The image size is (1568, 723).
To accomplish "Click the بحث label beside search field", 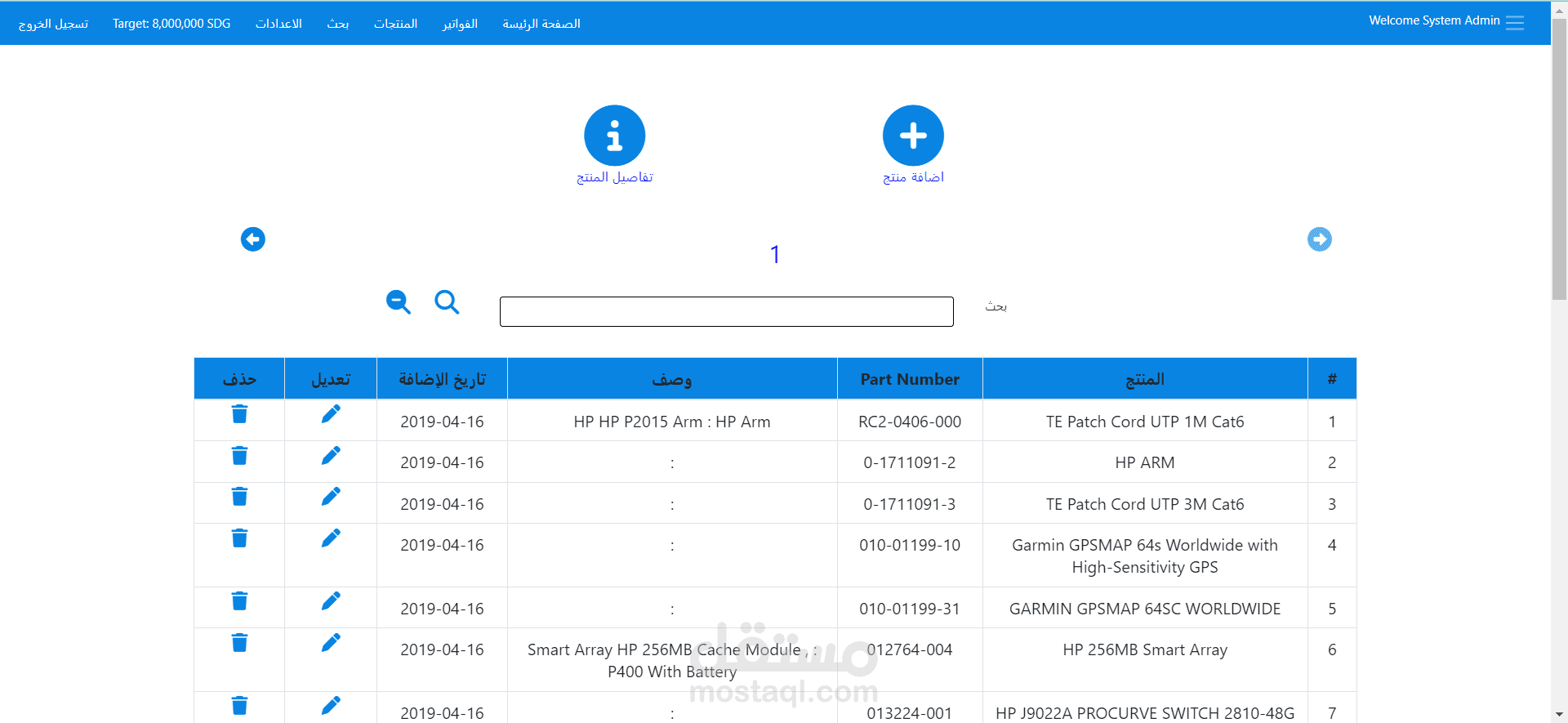I will 996,306.
